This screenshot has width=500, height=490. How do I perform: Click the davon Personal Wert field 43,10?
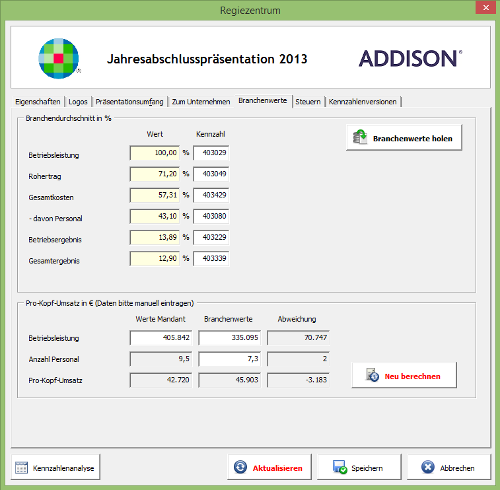click(x=155, y=216)
